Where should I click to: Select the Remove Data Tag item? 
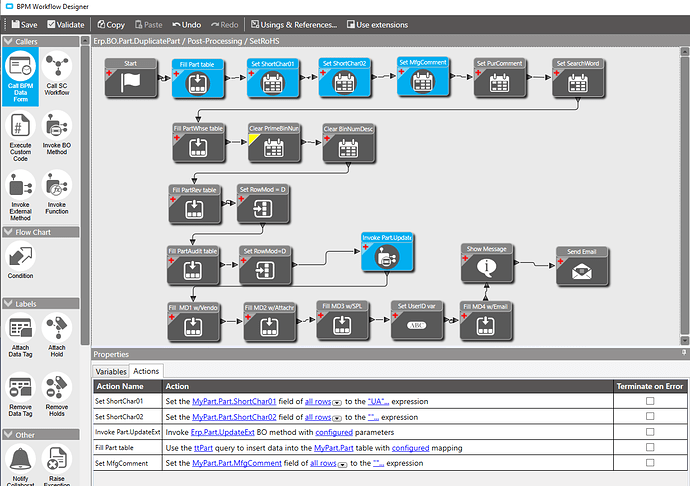20,394
